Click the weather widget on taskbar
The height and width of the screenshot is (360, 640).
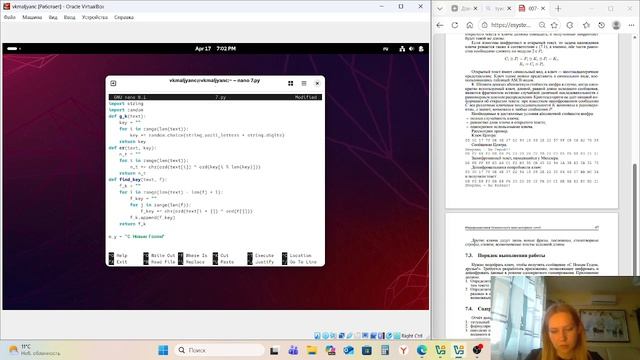[x=34, y=350]
